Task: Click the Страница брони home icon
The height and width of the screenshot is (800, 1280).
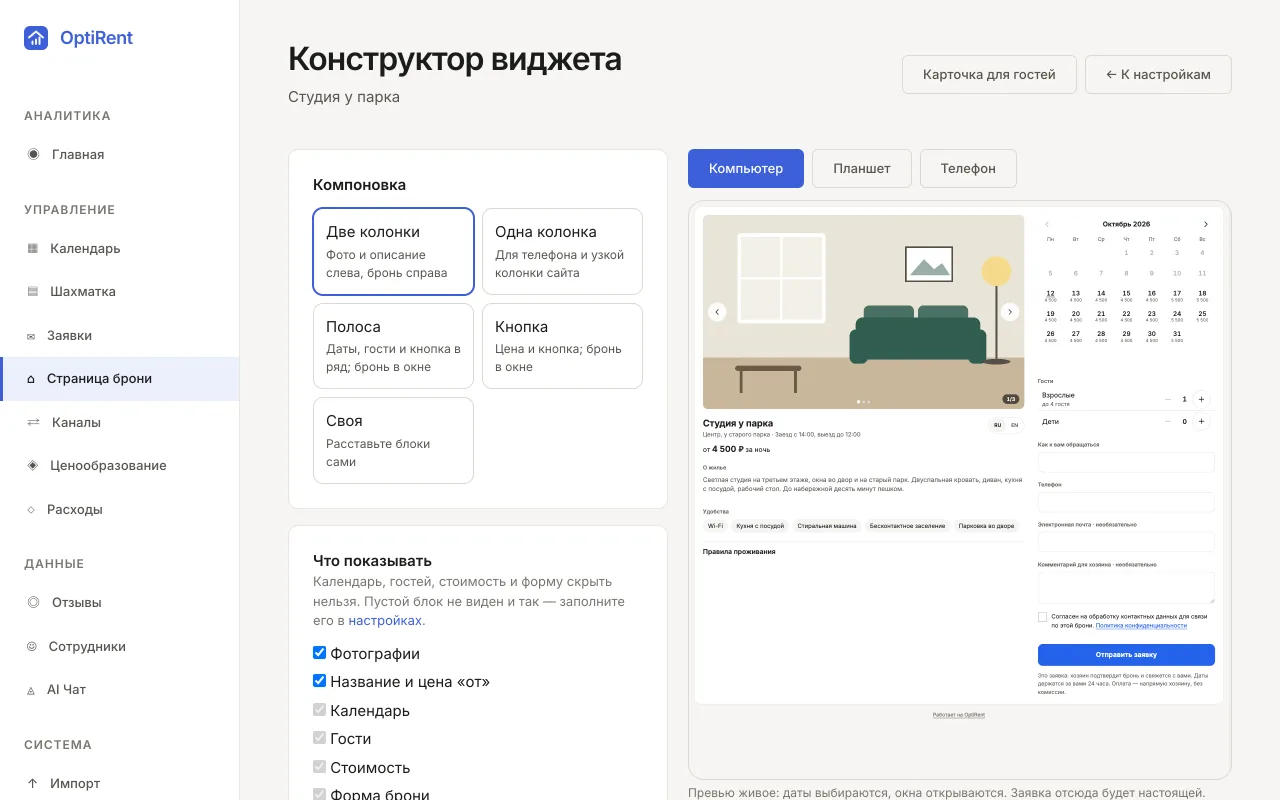Action: (31, 379)
